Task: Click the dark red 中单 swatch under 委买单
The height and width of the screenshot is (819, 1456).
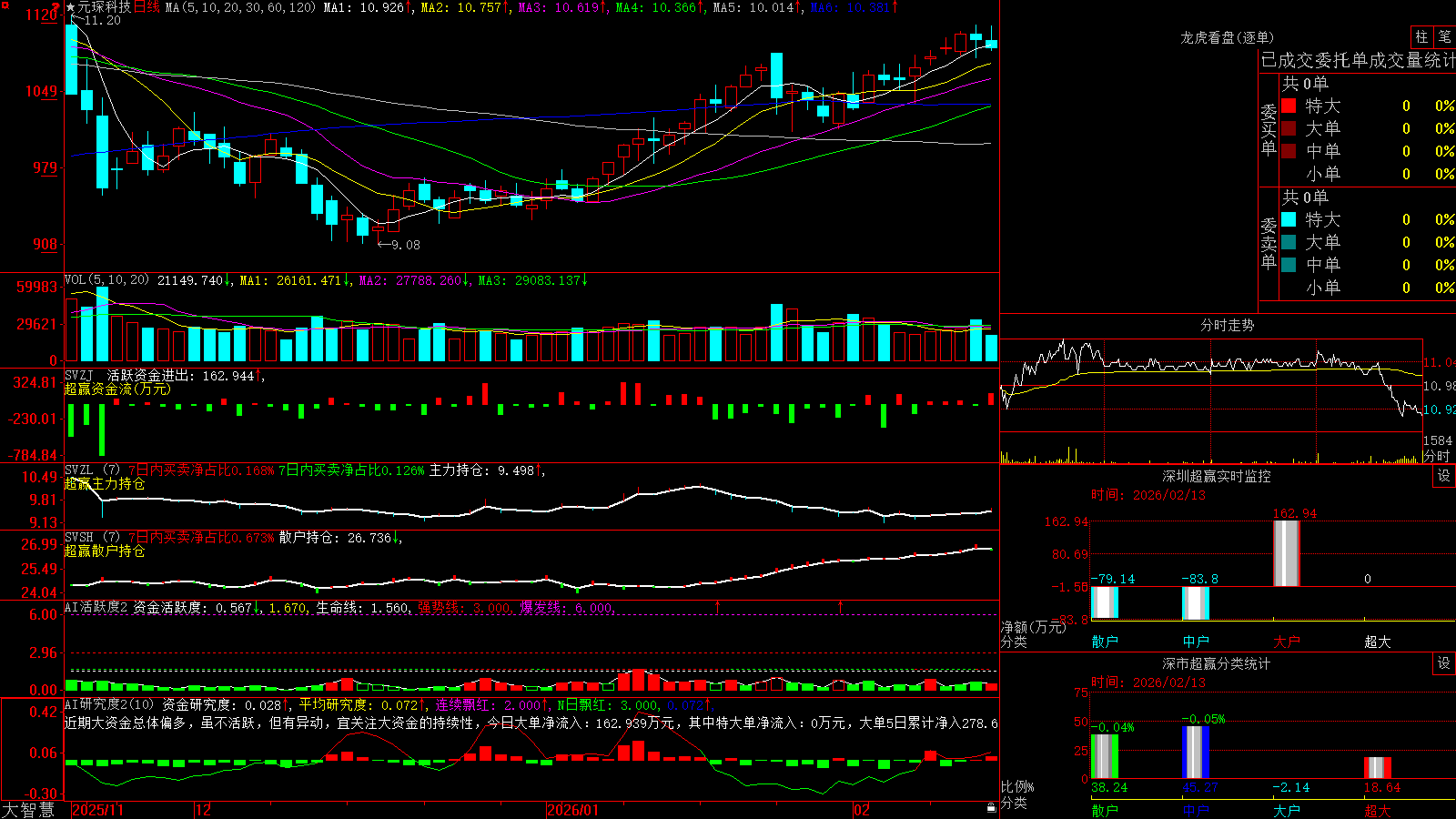Action: tap(1289, 150)
